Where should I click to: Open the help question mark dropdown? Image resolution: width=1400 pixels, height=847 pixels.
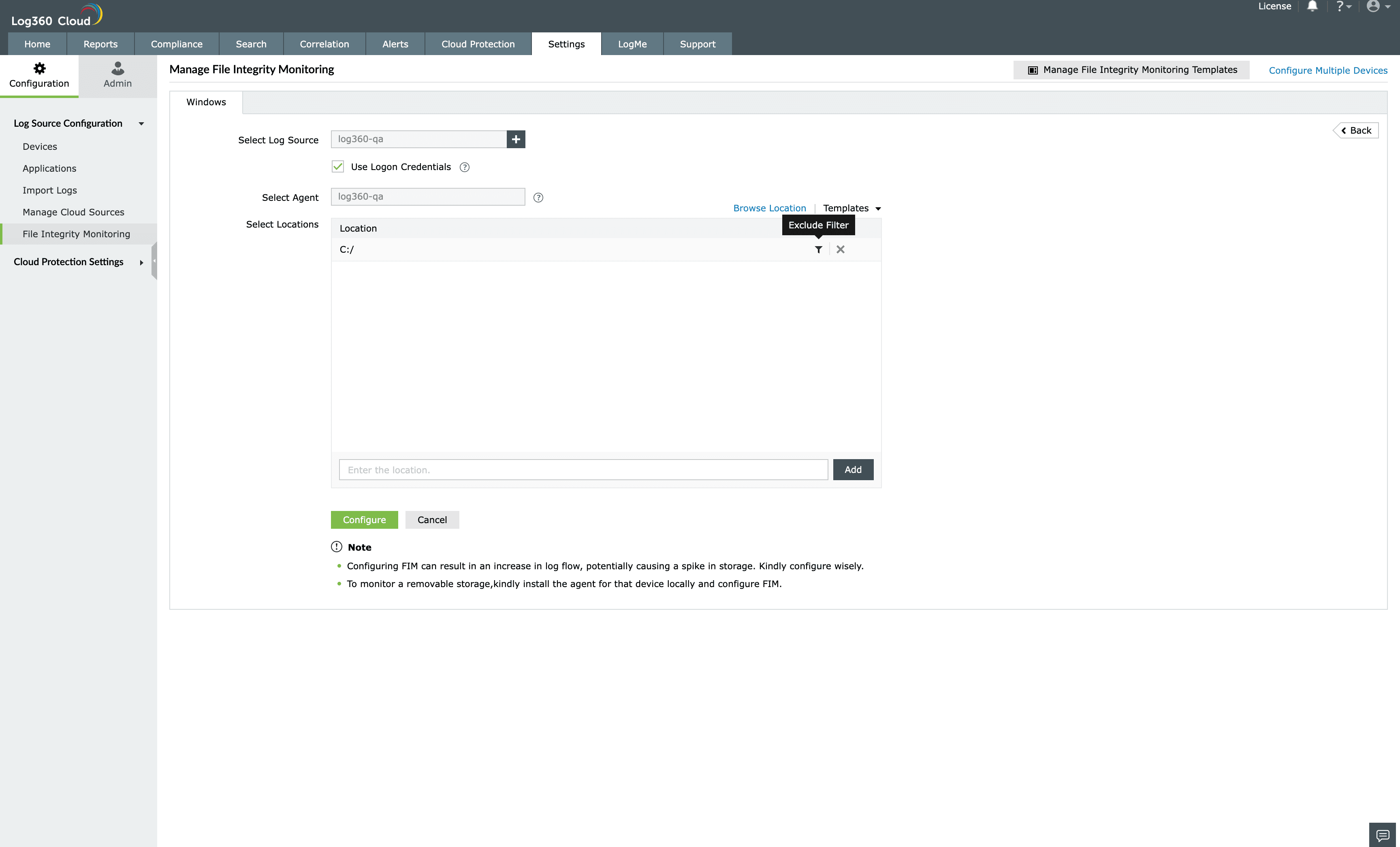point(1342,6)
